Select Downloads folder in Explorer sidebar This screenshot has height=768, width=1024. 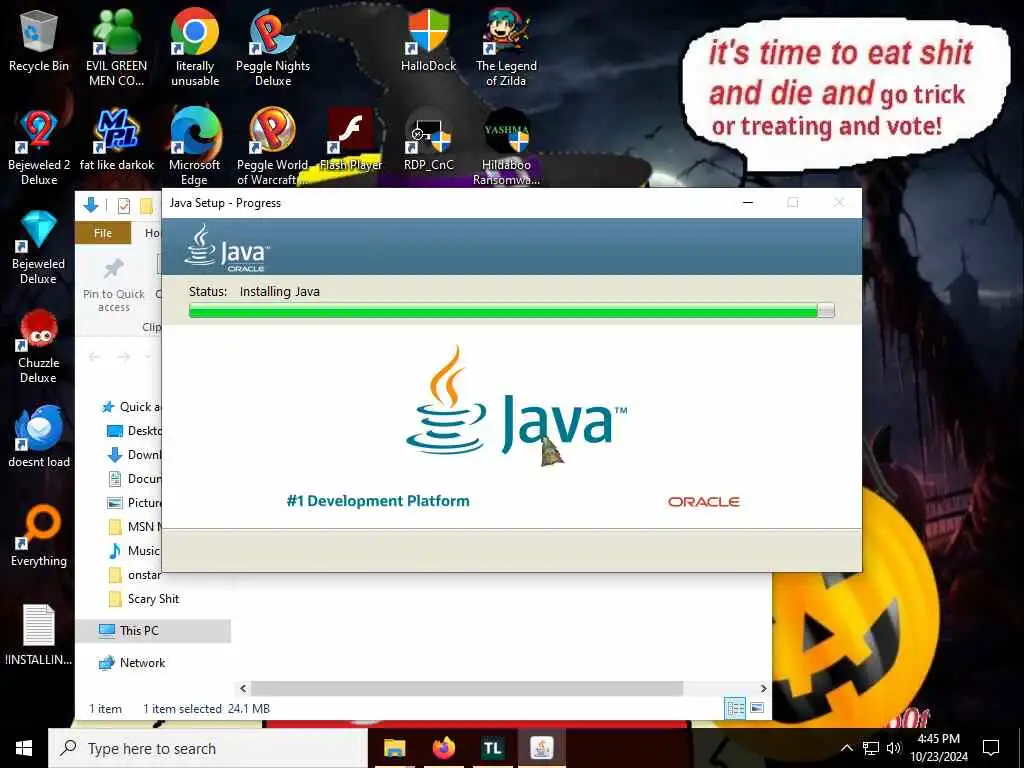pos(134,455)
